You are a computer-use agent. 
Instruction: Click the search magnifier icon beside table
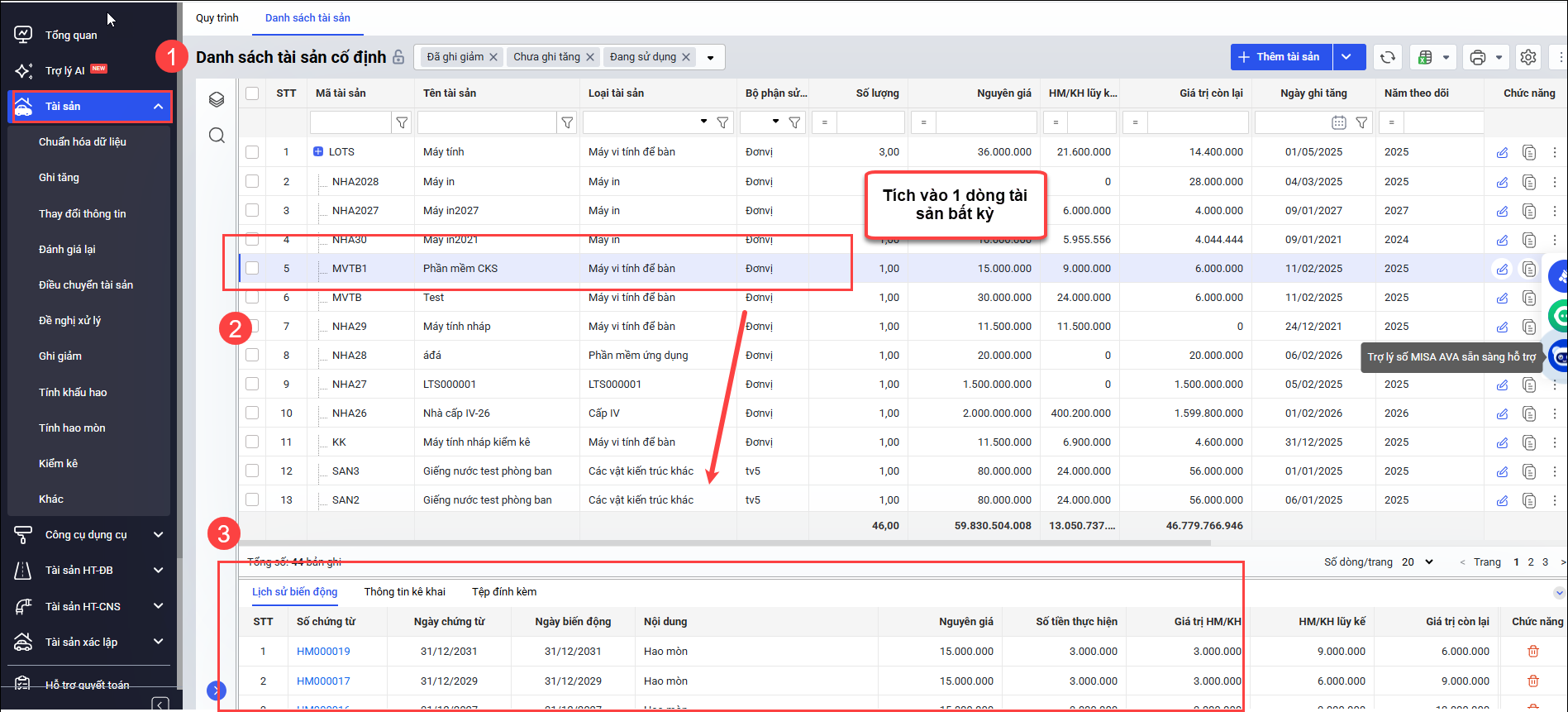click(217, 136)
